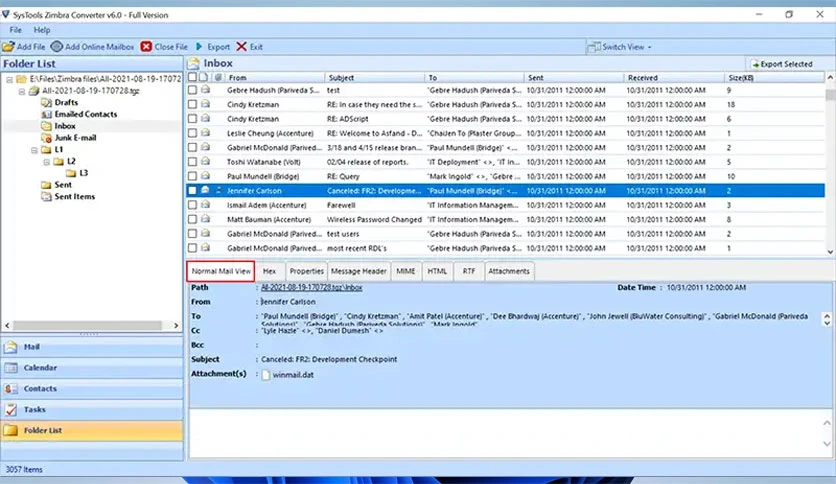Viewport: 836px width, 484px height.
Task: Sort by the Size(KB) column header
Action: pos(774,77)
